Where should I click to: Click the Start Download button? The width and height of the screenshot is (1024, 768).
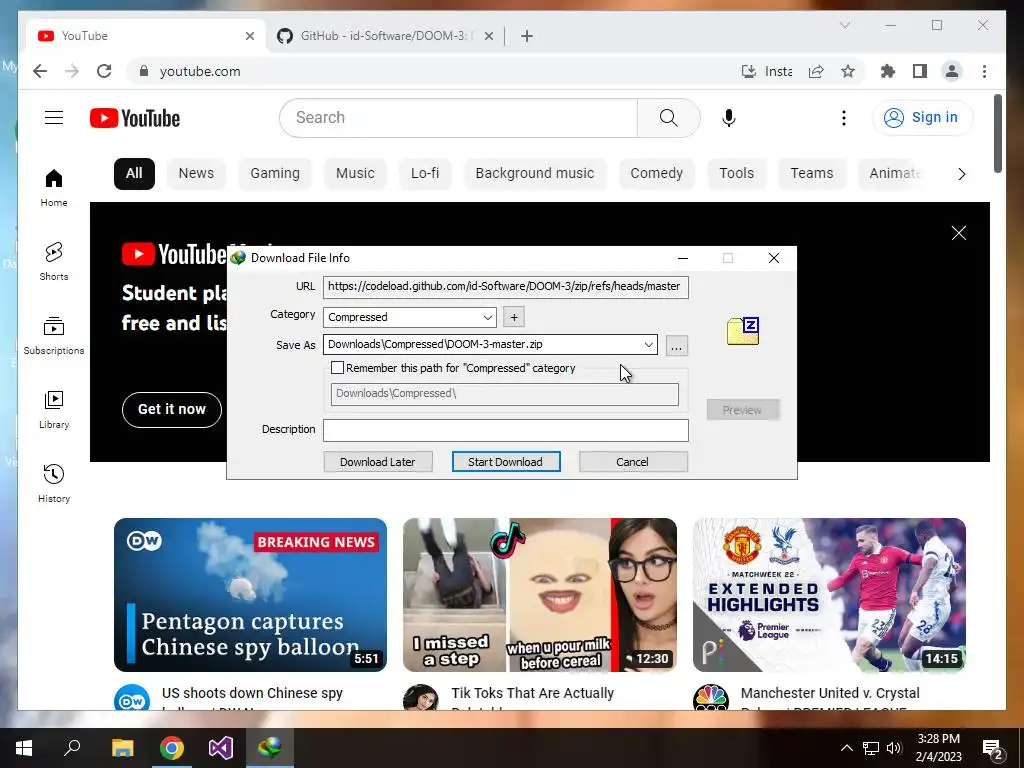505,462
